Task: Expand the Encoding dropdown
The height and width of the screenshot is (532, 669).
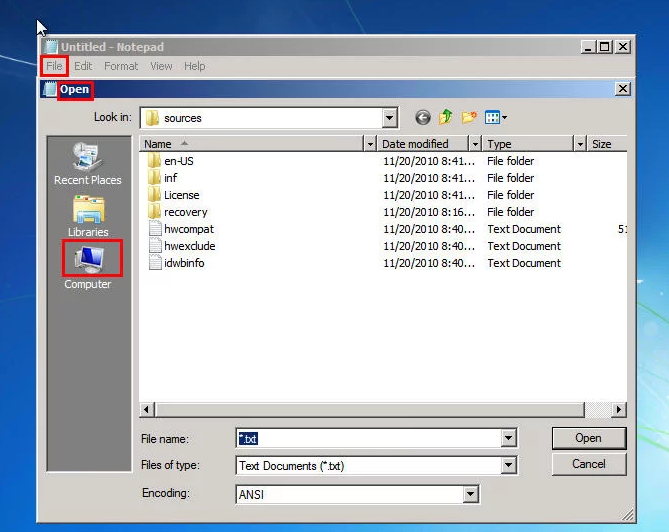Action: point(470,494)
